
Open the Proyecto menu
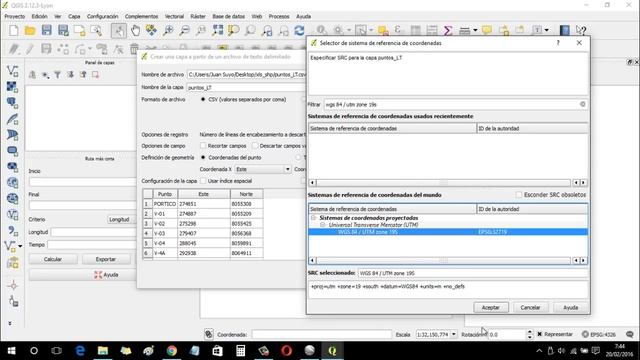15,16
